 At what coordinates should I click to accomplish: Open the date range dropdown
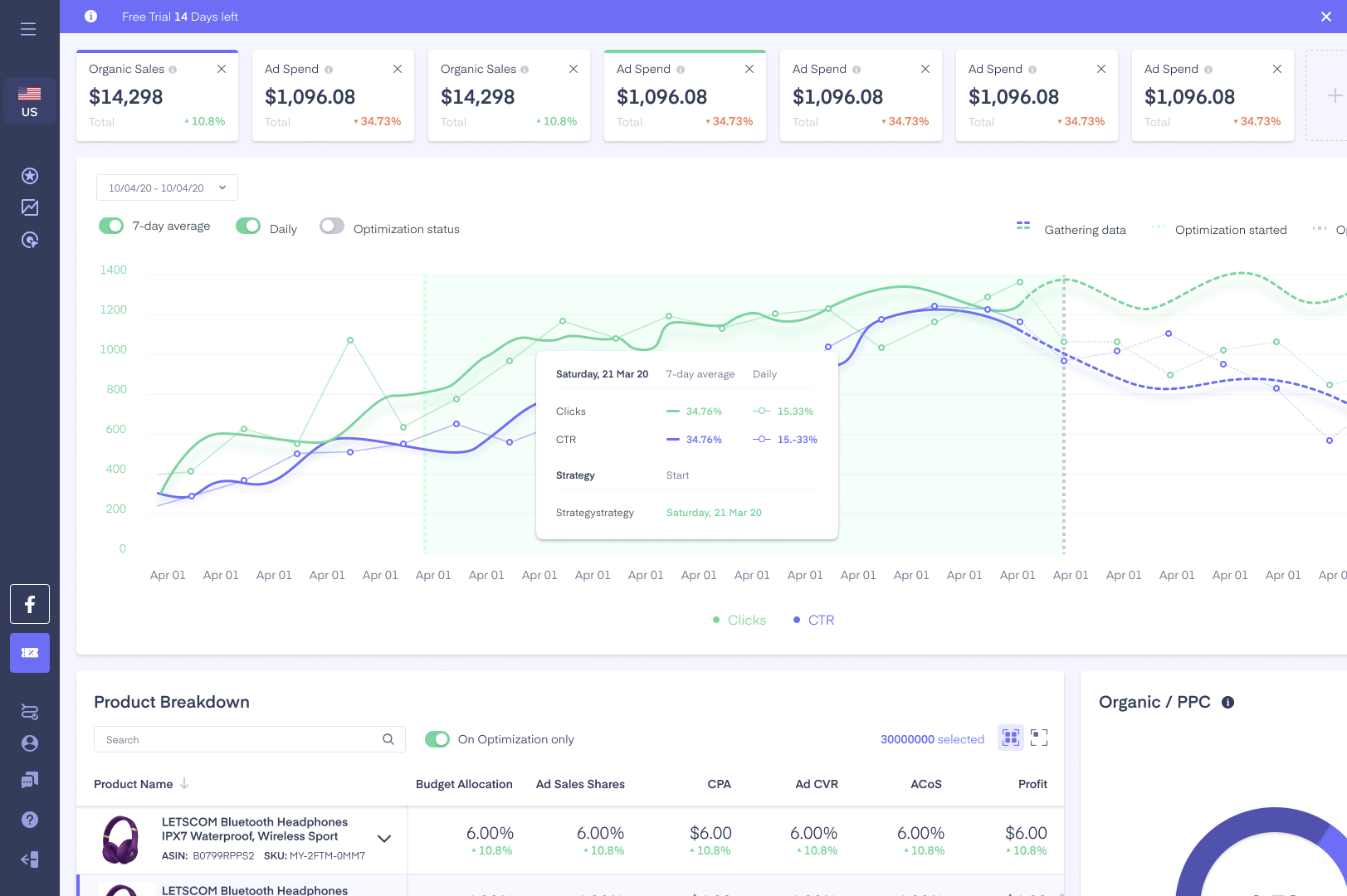(x=167, y=187)
